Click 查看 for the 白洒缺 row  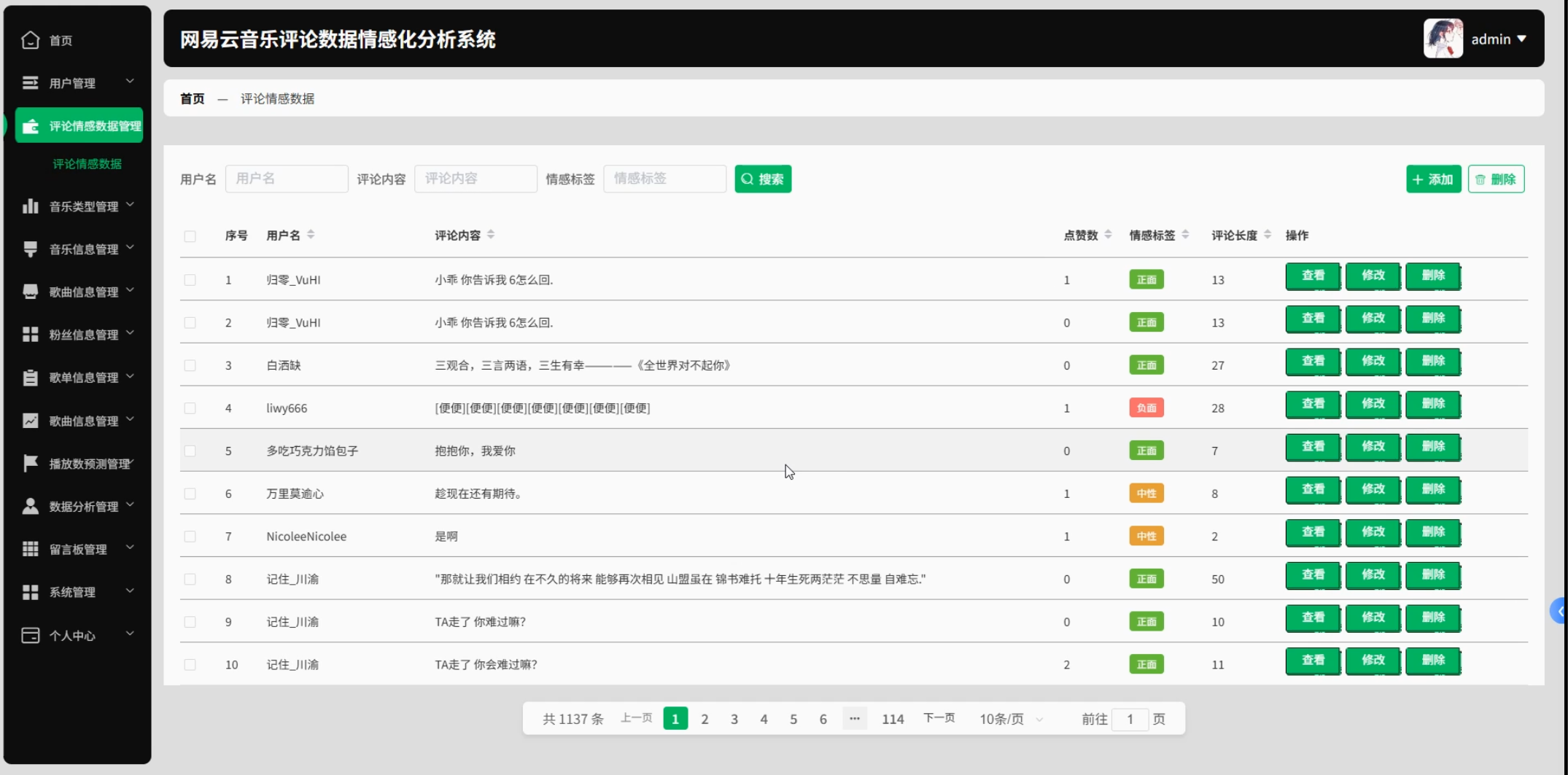point(1313,362)
